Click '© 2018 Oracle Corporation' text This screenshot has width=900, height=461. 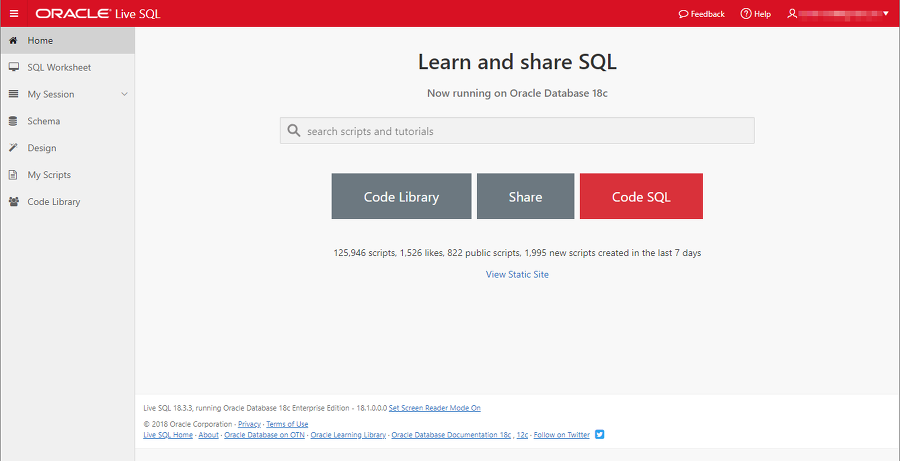coord(188,424)
